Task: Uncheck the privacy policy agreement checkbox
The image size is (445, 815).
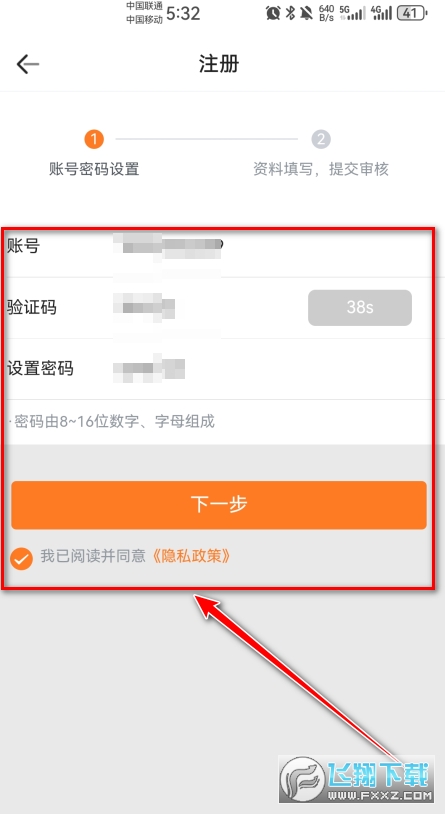Action: tap(22, 559)
